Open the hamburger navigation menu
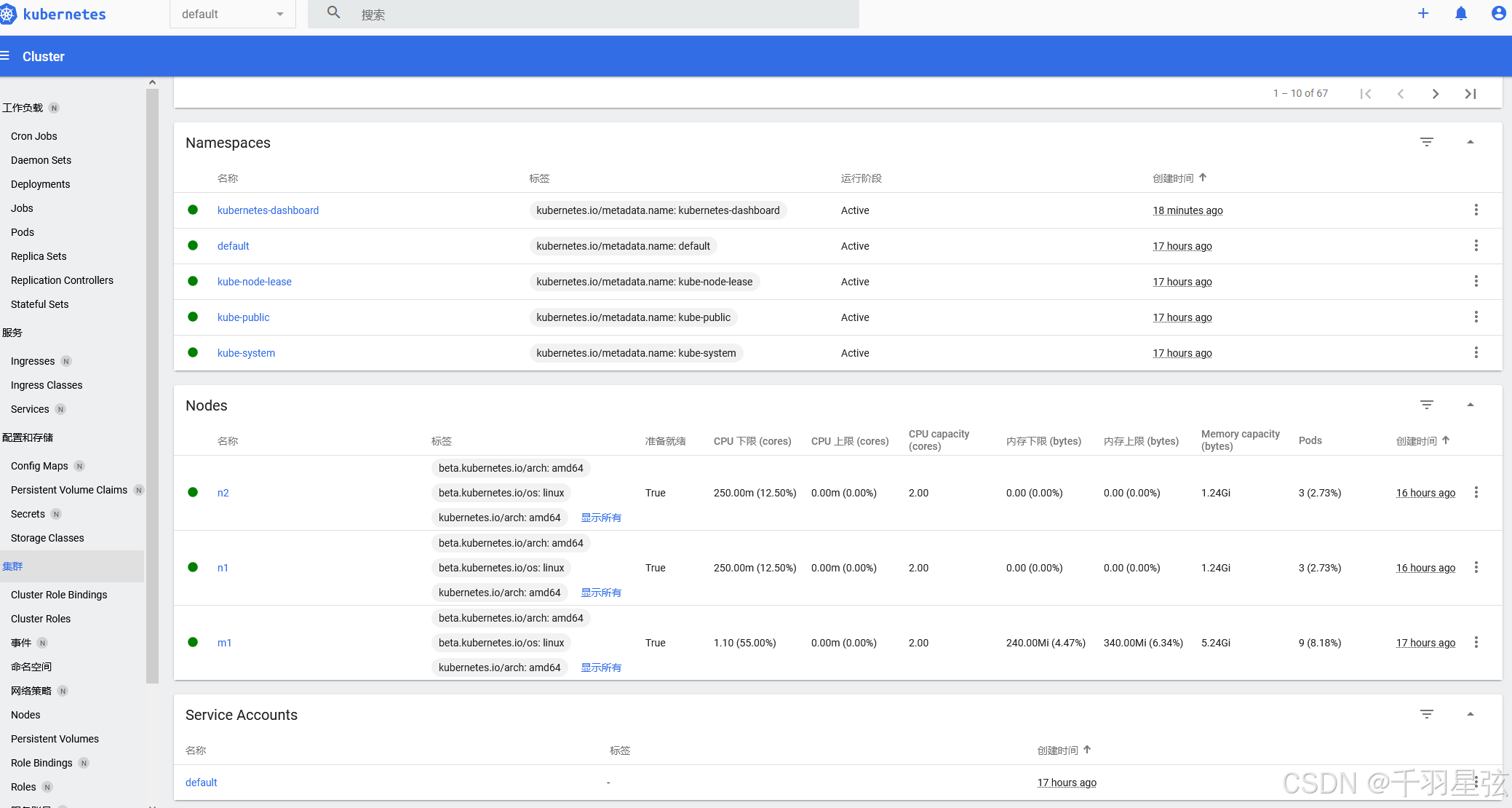Image resolution: width=1512 pixels, height=808 pixels. point(5,56)
